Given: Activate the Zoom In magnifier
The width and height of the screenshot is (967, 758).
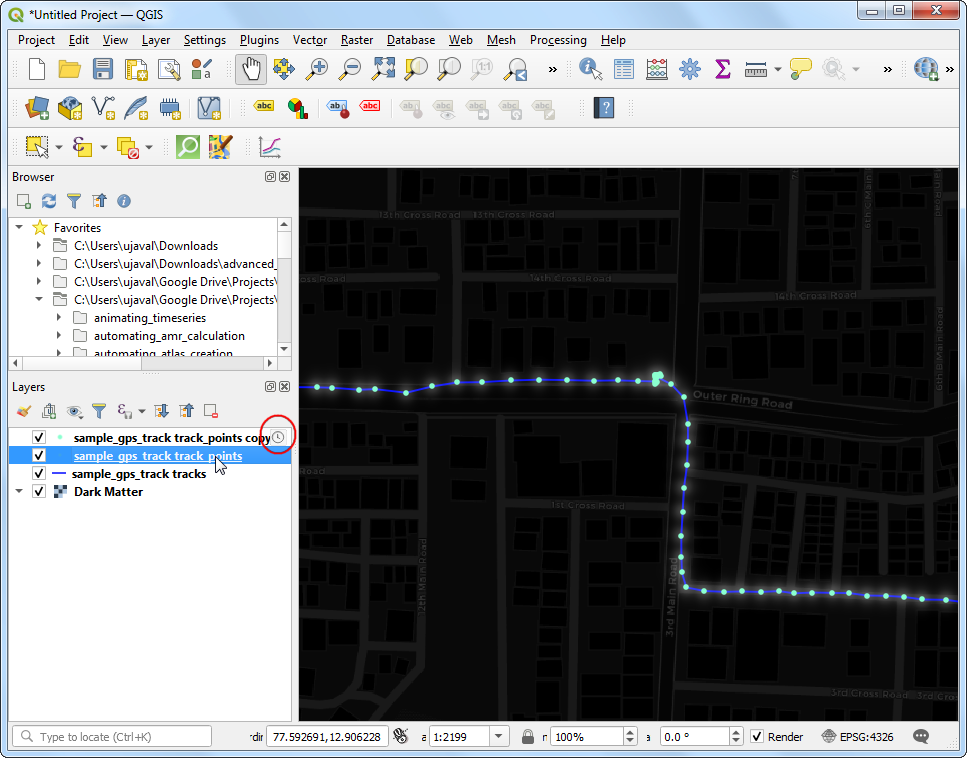Looking at the screenshot, I should click(317, 69).
